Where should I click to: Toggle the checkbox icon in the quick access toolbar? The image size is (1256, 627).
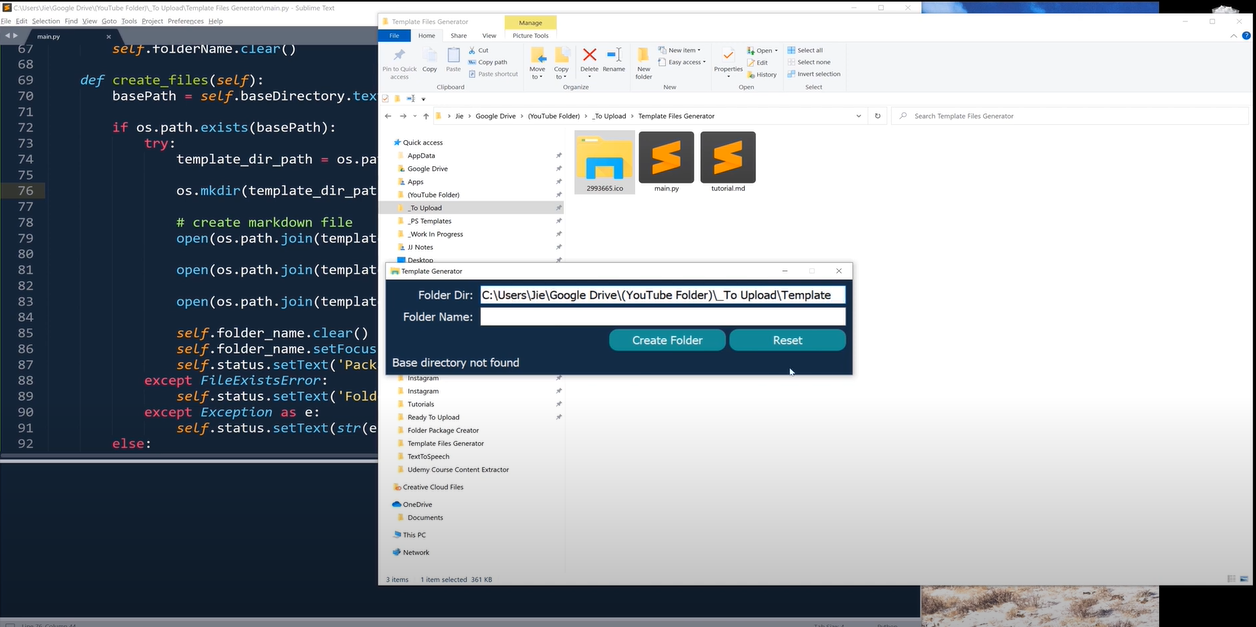pyautogui.click(x=386, y=99)
